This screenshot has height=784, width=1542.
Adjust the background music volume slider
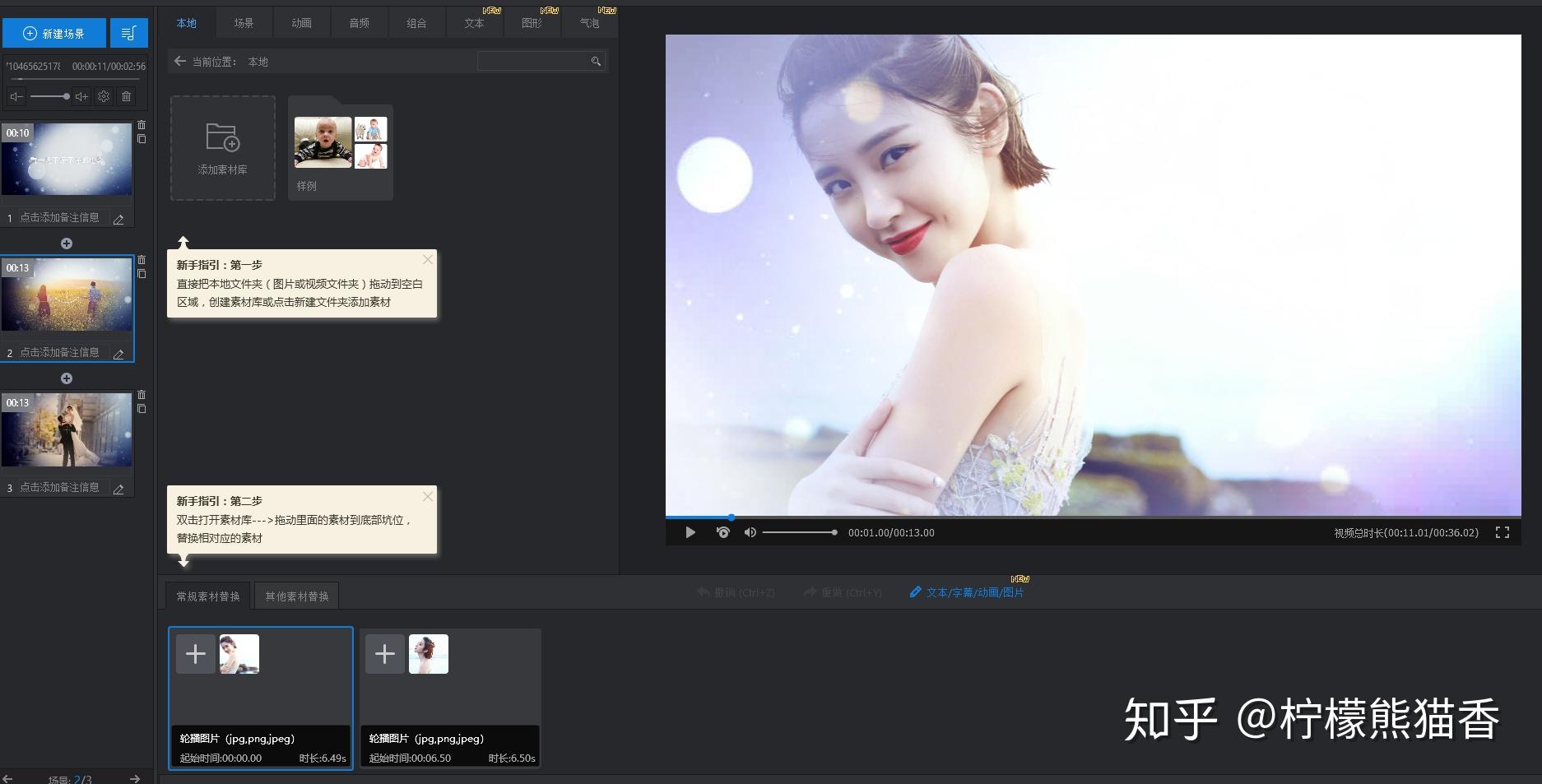[49, 96]
